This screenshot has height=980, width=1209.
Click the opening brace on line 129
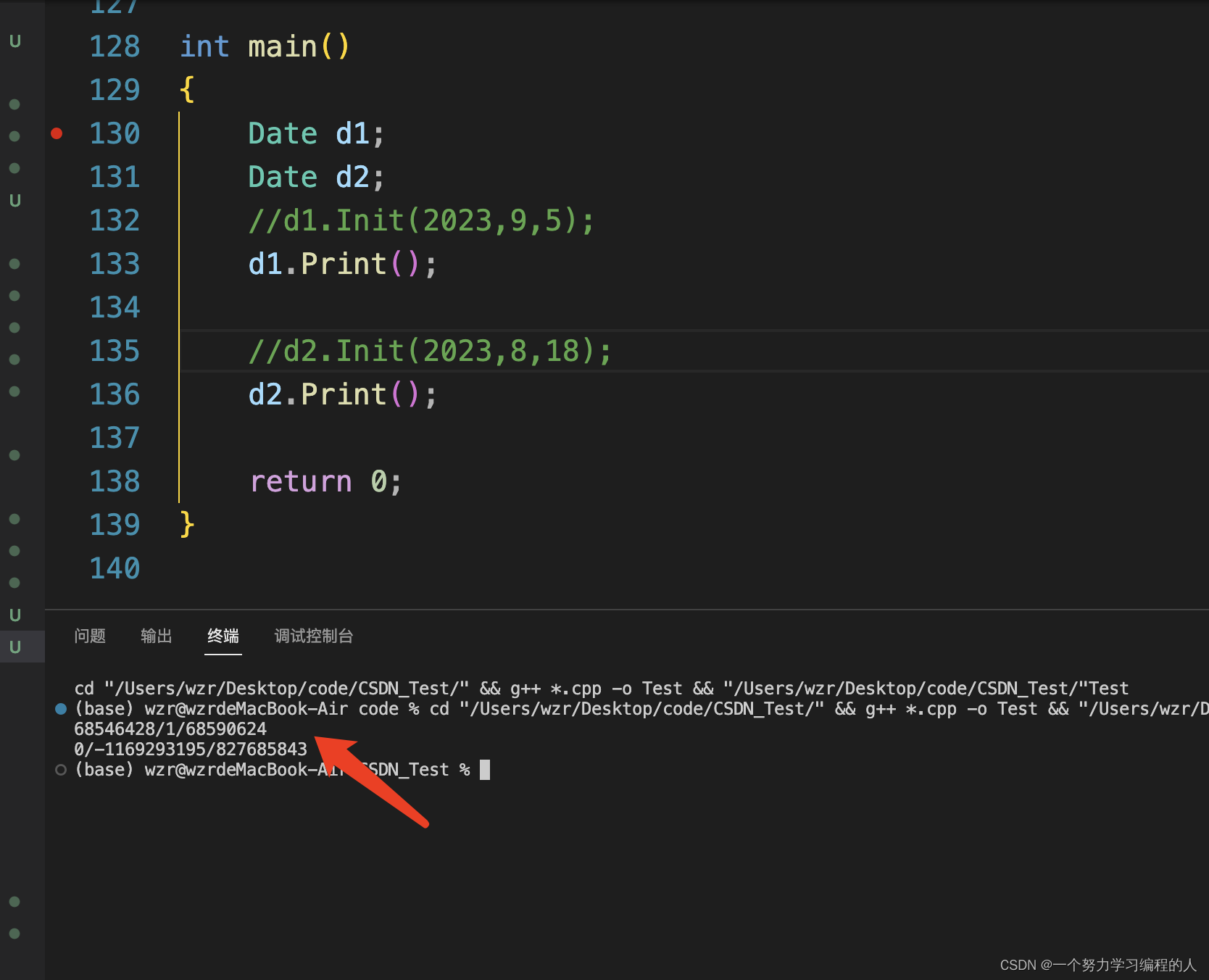tap(187, 89)
